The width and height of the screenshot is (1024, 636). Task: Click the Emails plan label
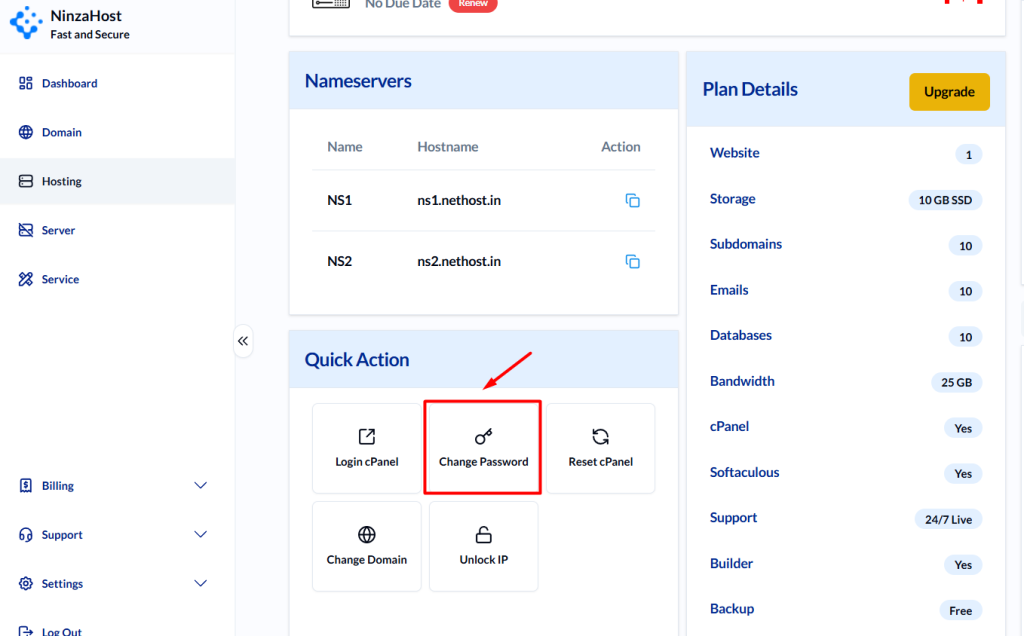(x=729, y=289)
